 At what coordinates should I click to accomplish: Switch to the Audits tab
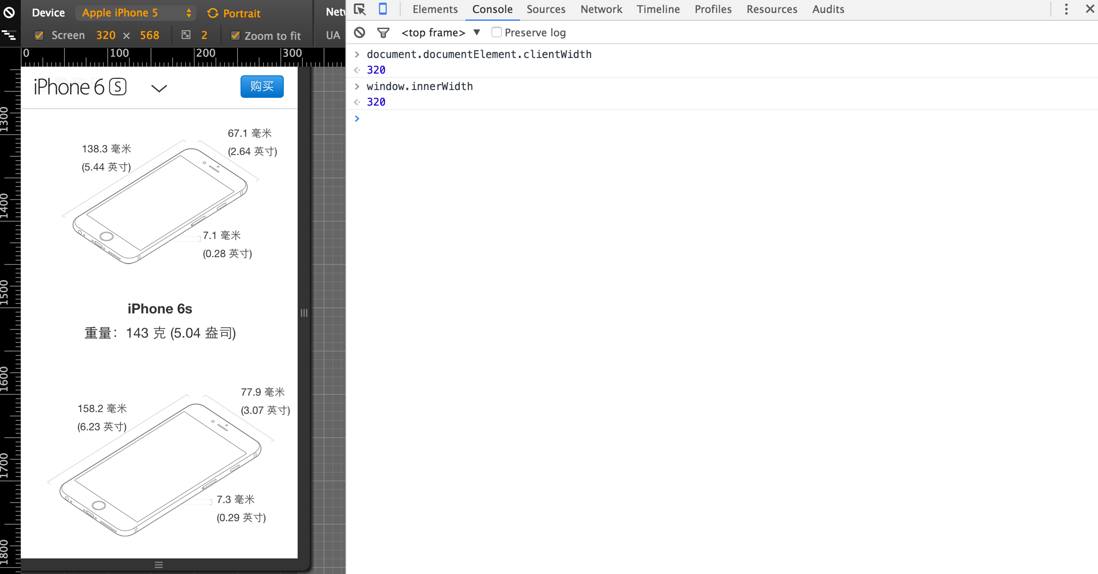pos(828,9)
